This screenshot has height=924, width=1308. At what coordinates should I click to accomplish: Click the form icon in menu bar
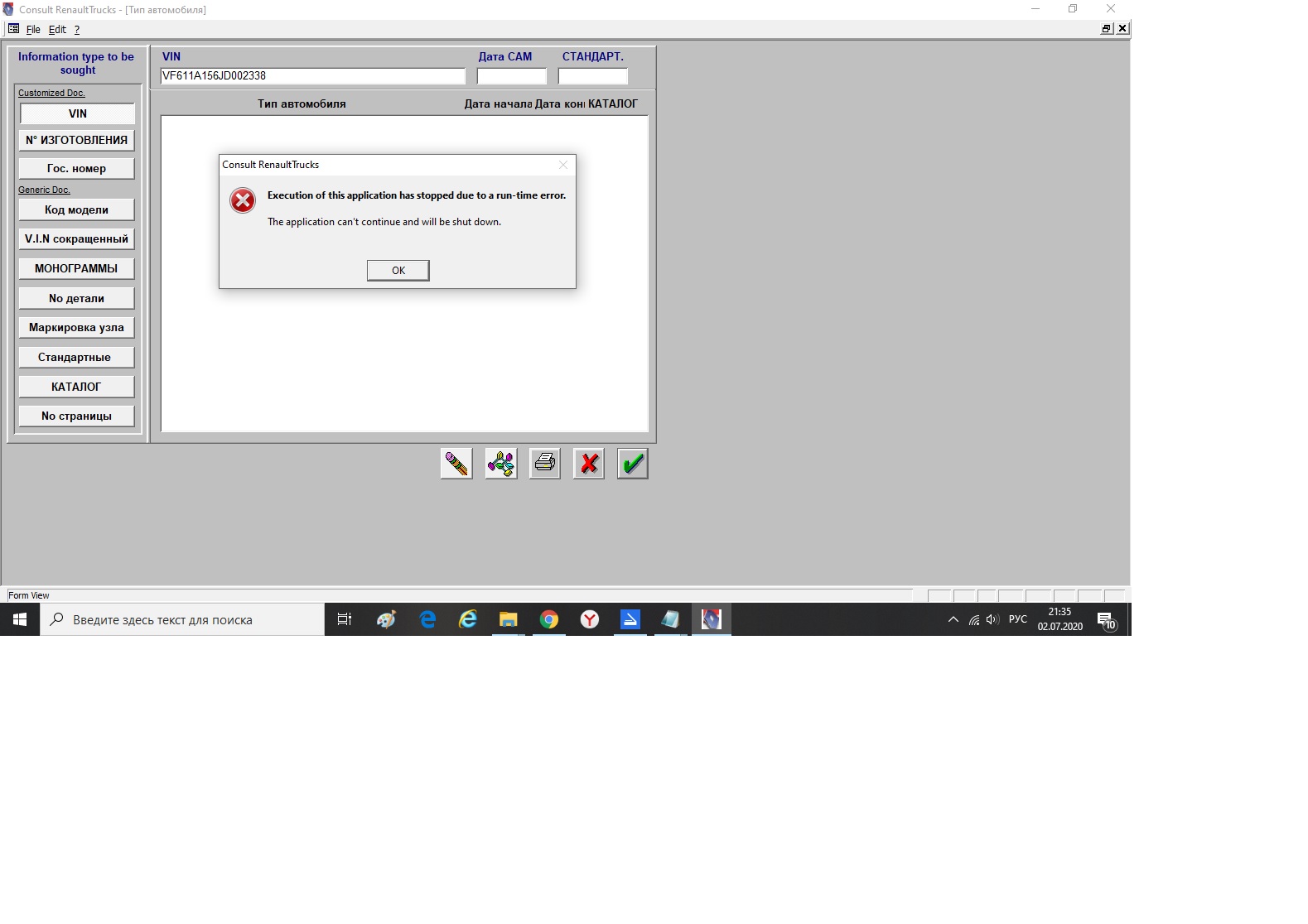pyautogui.click(x=13, y=29)
